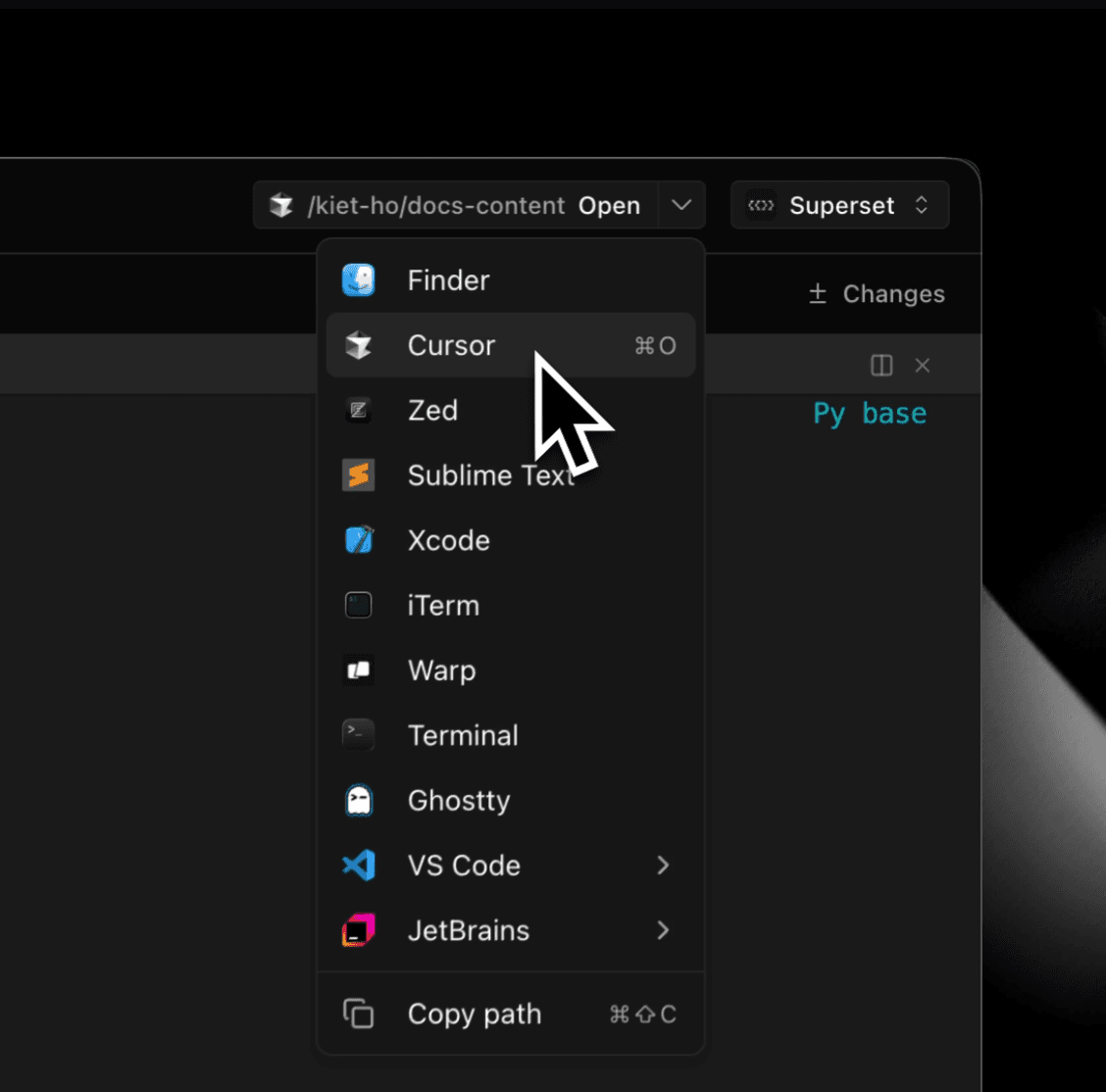The image size is (1106, 1092).
Task: Click the Py base environment text
Action: [x=870, y=413]
